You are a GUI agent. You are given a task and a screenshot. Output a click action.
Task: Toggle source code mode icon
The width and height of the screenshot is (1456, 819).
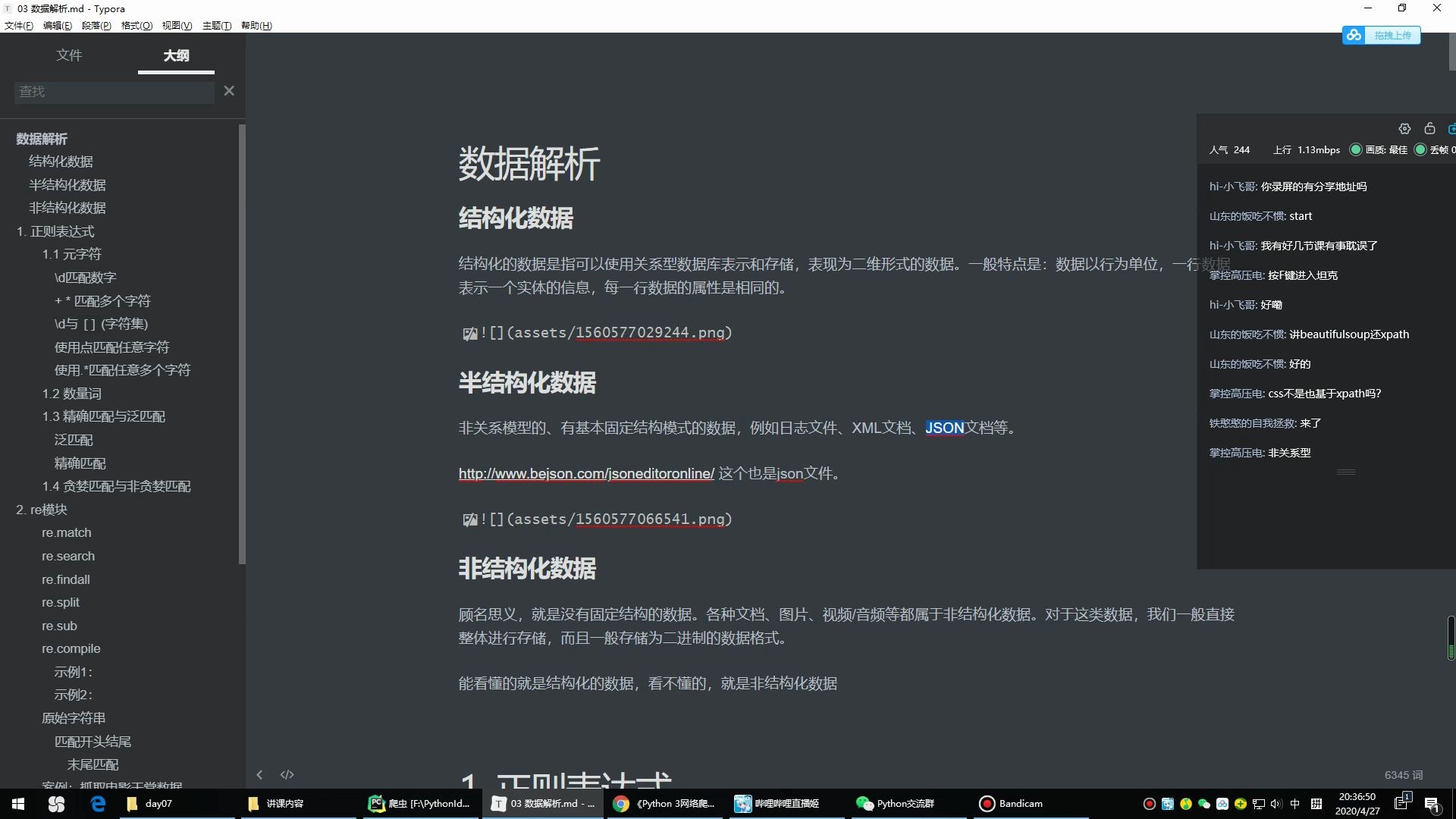tap(287, 774)
